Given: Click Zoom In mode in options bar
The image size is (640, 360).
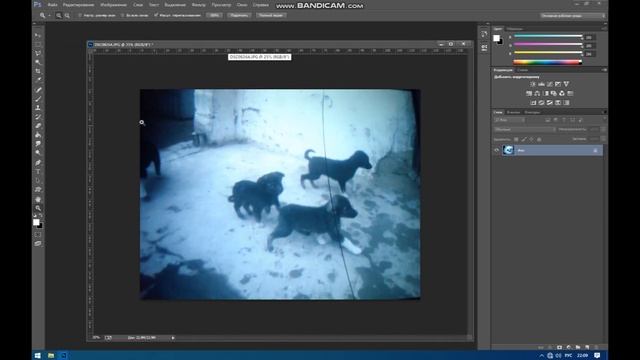Looking at the screenshot, I should click(59, 16).
